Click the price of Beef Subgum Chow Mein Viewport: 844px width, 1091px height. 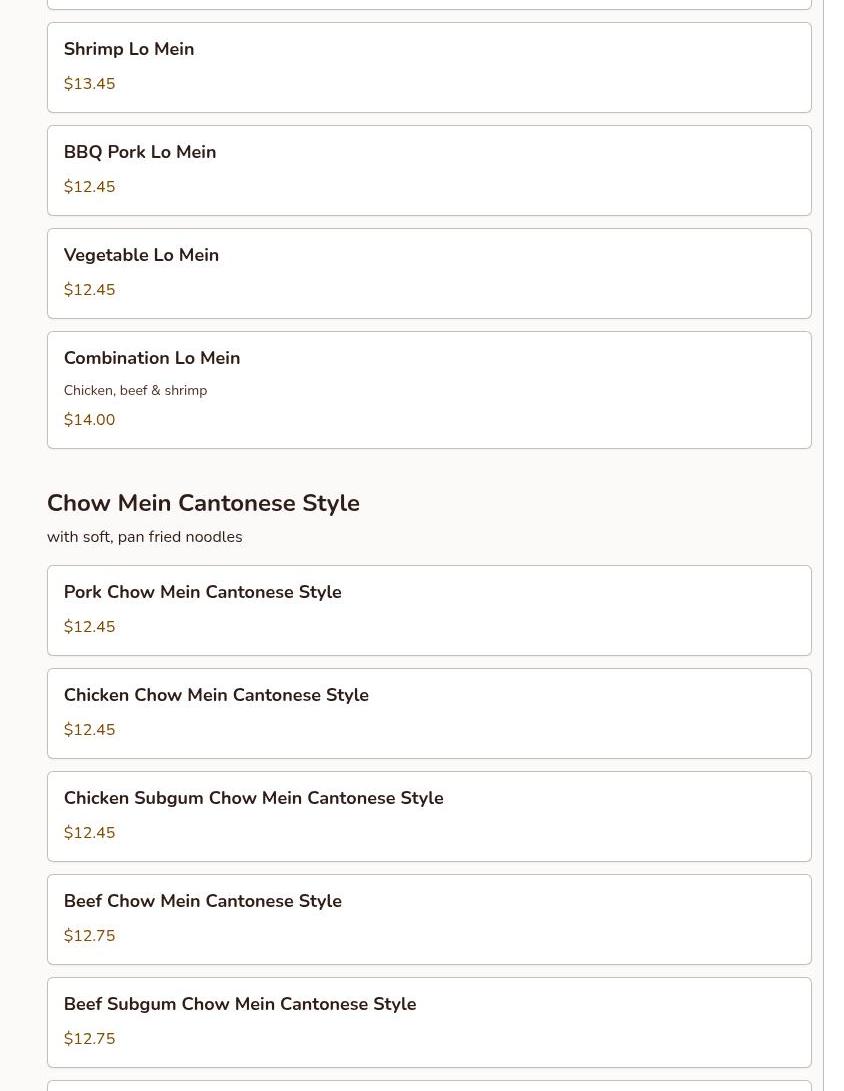(90, 1038)
